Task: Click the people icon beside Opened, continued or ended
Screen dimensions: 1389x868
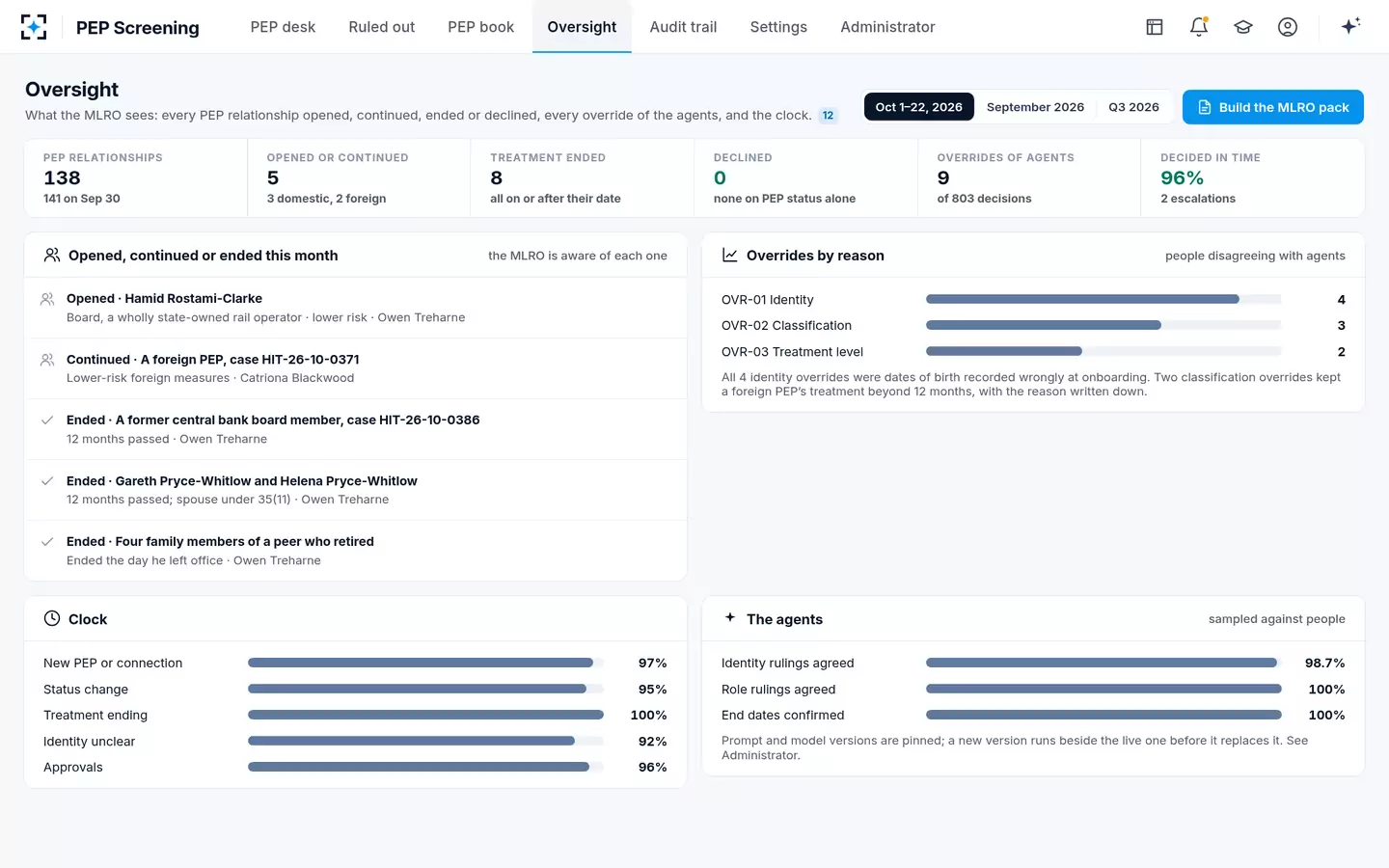Action: coord(52,255)
